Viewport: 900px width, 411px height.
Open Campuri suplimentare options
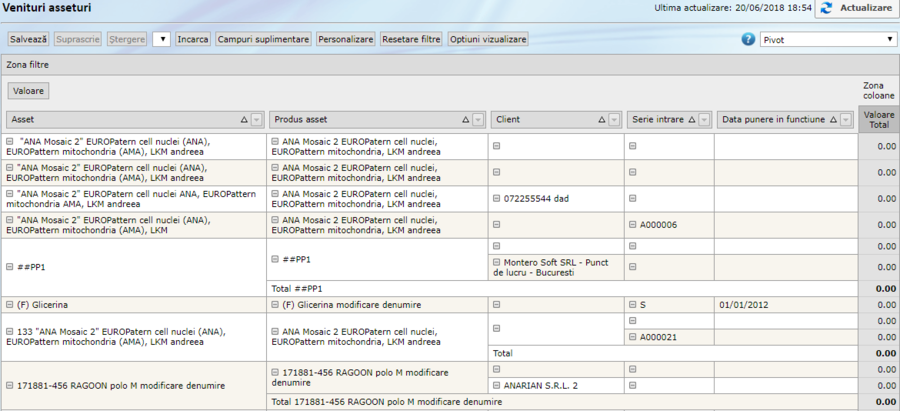[x=263, y=39]
